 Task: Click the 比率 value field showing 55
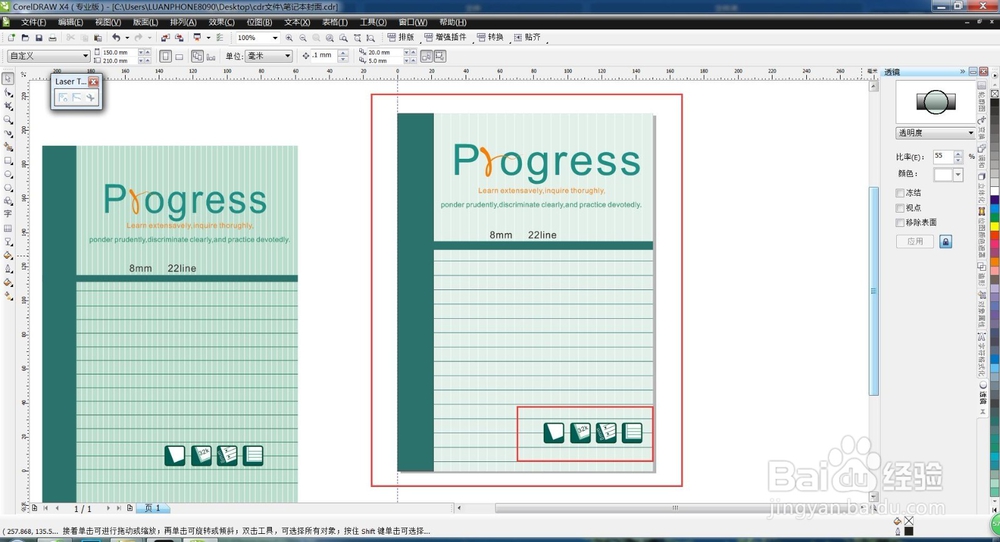tap(943, 157)
